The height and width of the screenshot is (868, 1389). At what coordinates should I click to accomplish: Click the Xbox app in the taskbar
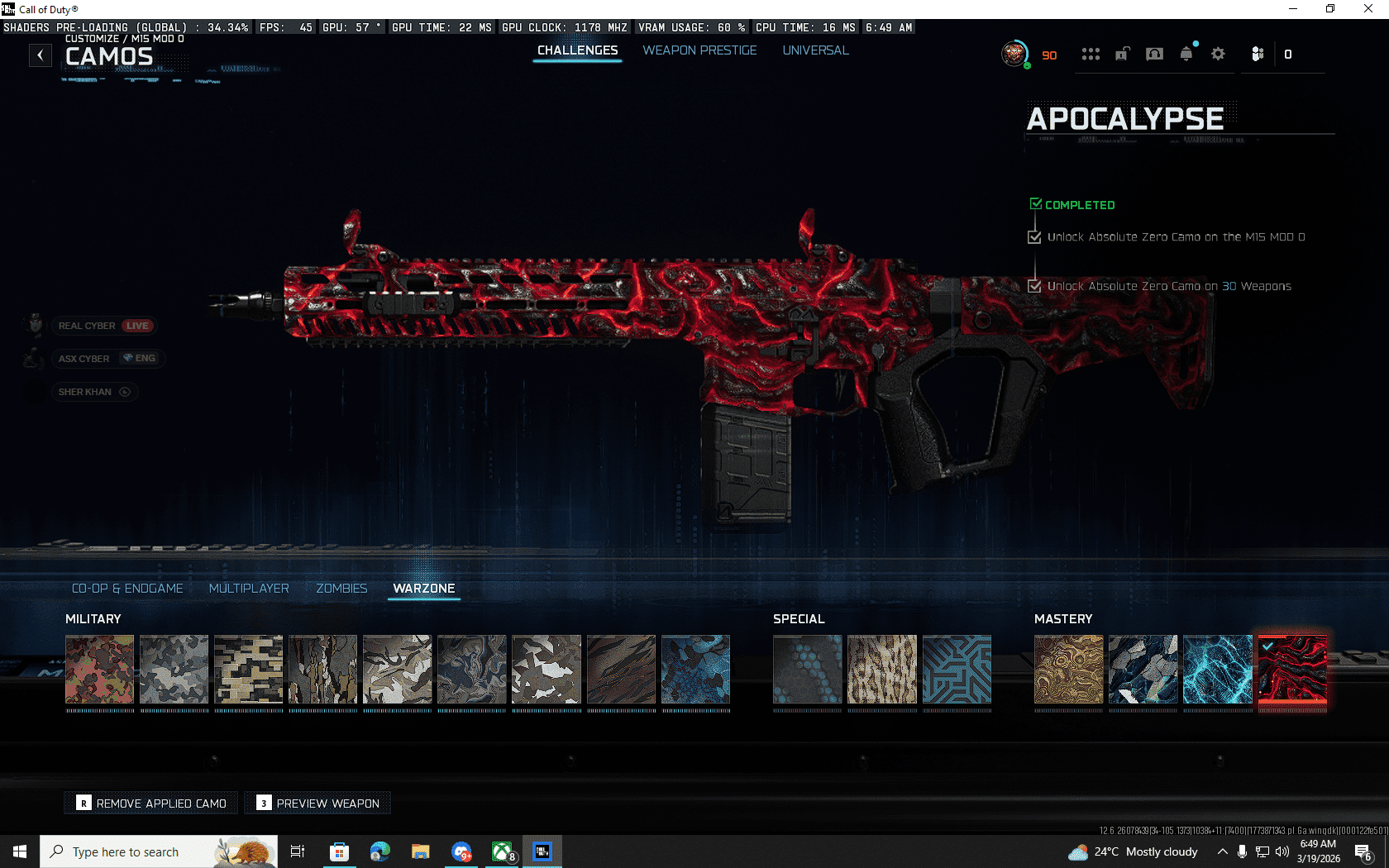[x=502, y=851]
